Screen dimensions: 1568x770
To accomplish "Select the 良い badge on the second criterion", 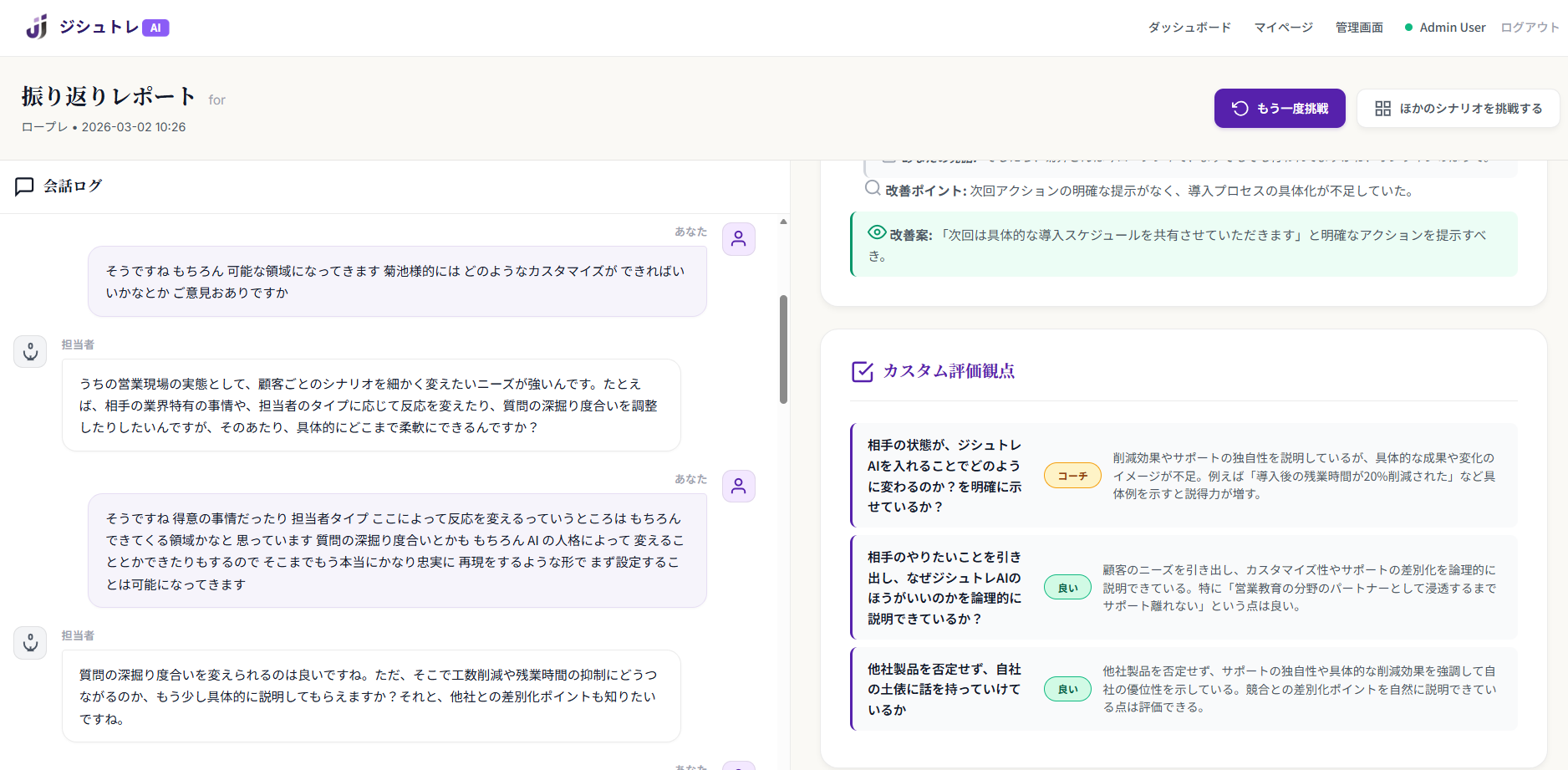I will (x=1067, y=587).
